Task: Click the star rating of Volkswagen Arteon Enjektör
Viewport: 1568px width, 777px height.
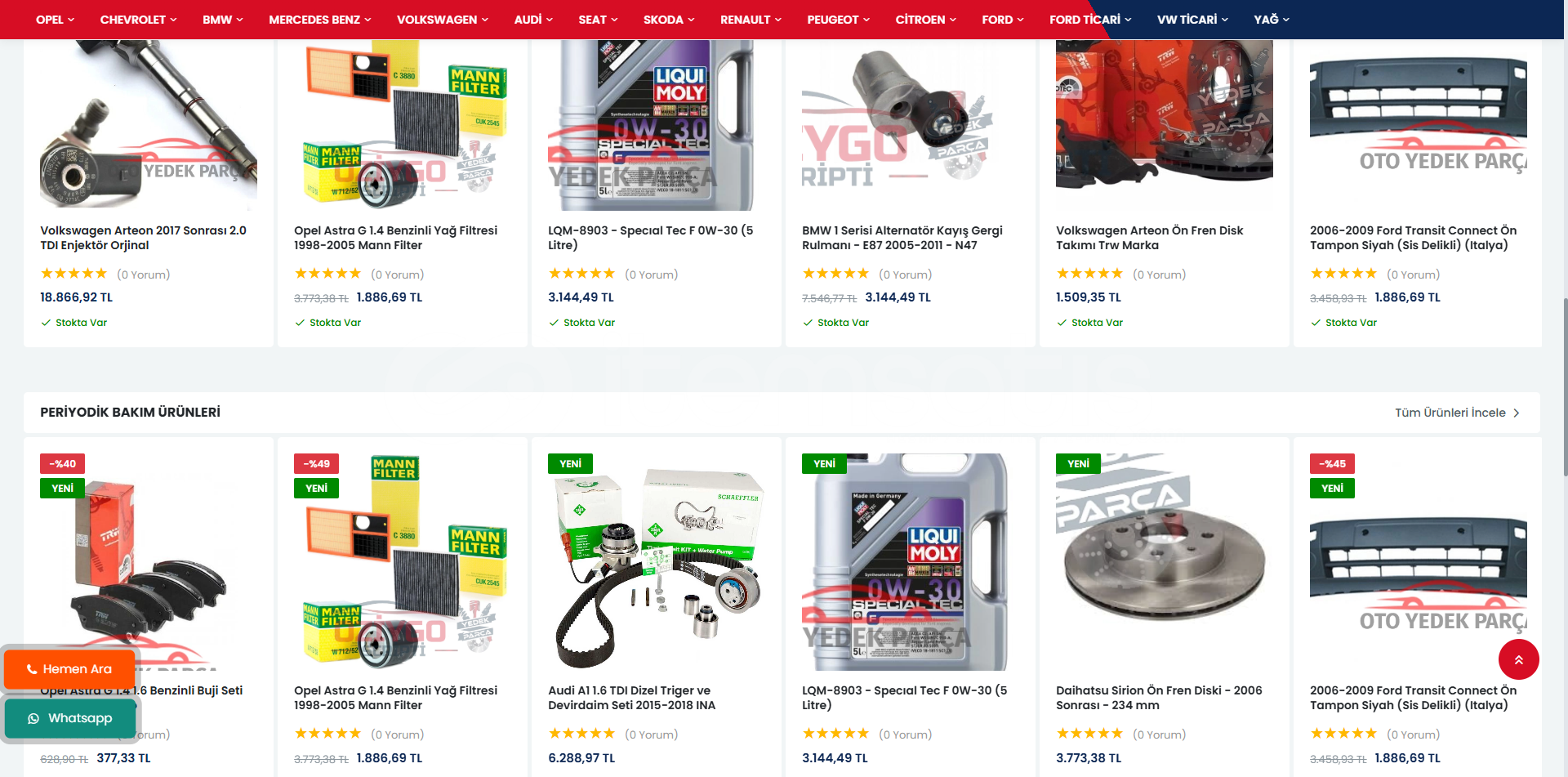Action: (73, 274)
